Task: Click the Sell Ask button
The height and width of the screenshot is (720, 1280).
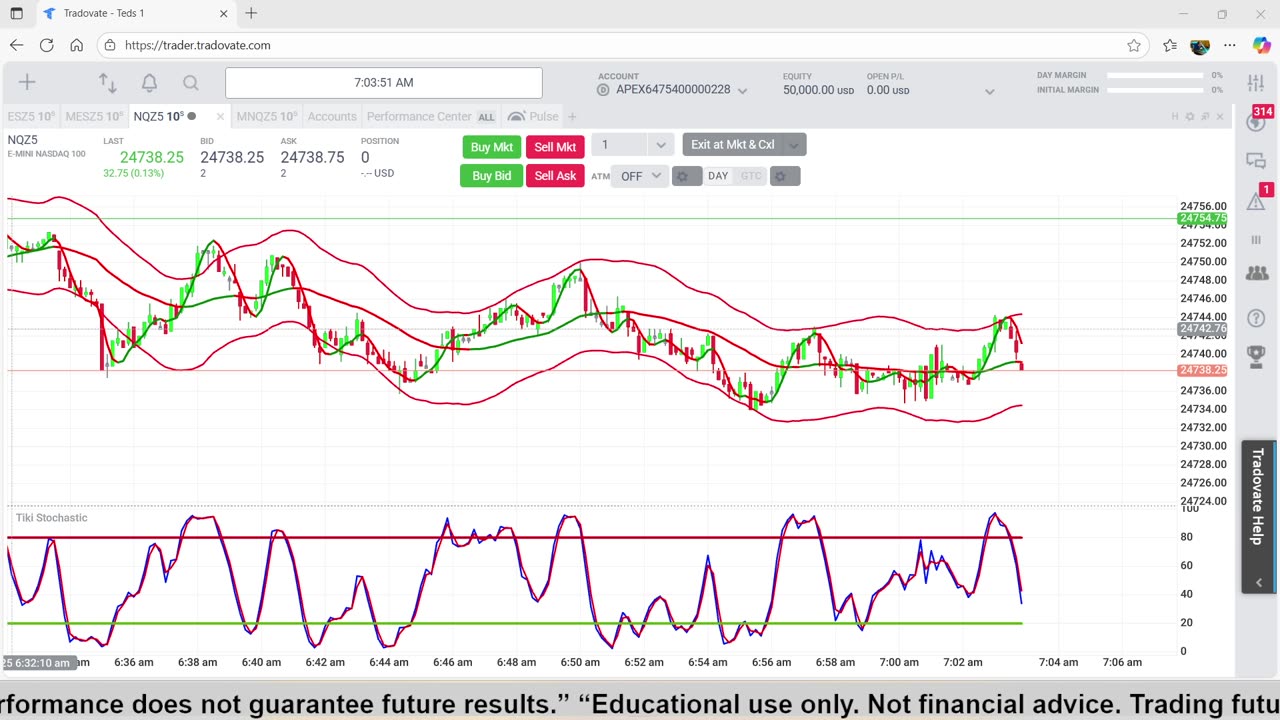Action: pyautogui.click(x=555, y=176)
